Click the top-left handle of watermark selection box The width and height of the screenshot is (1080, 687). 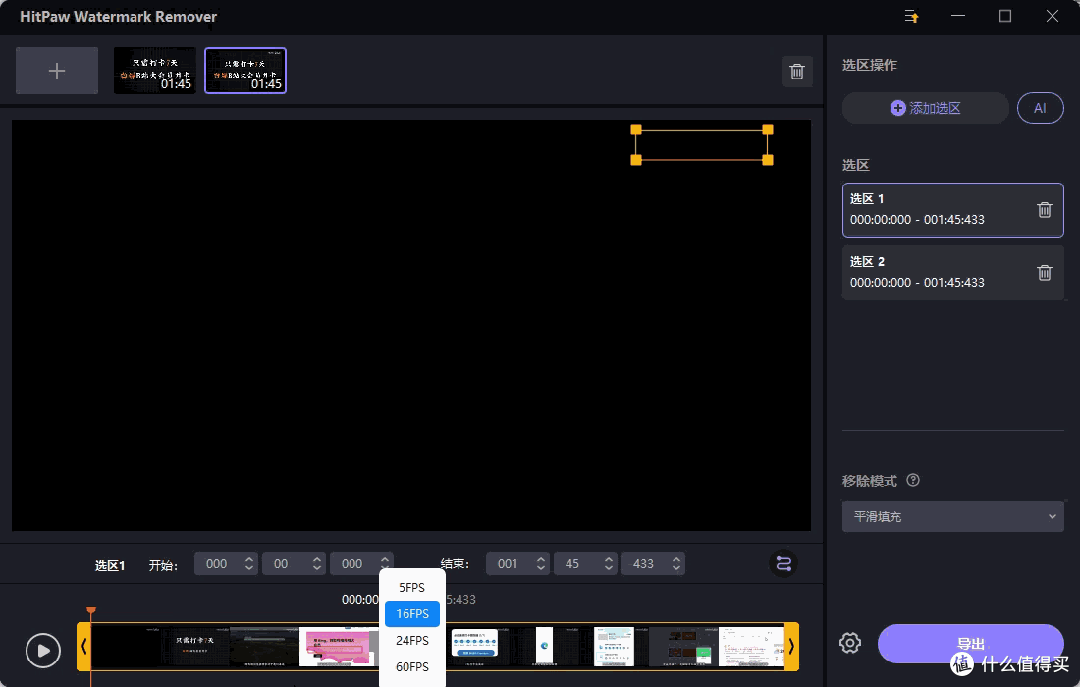(x=636, y=130)
